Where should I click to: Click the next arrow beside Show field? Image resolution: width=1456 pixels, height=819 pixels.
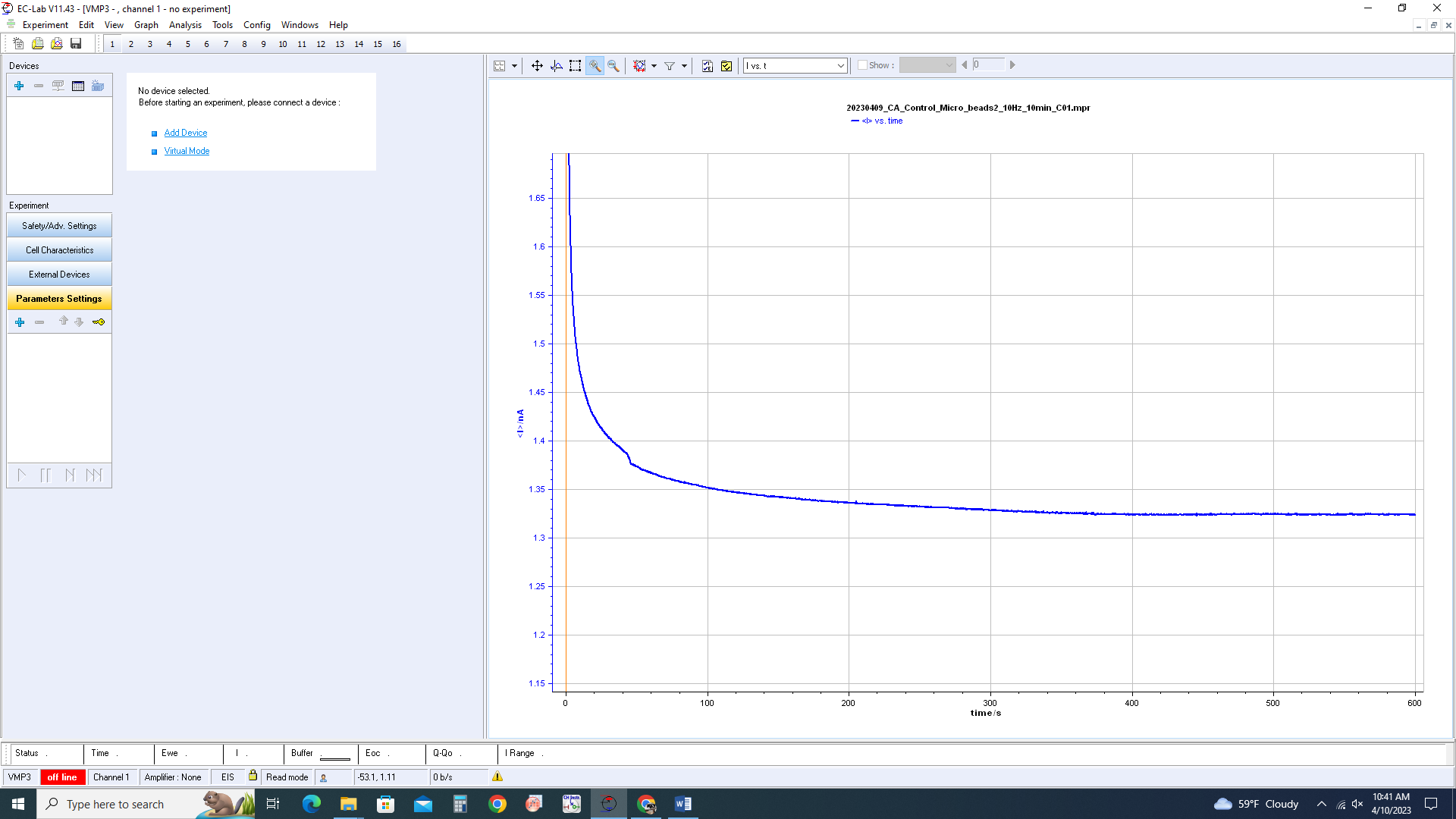[1012, 65]
